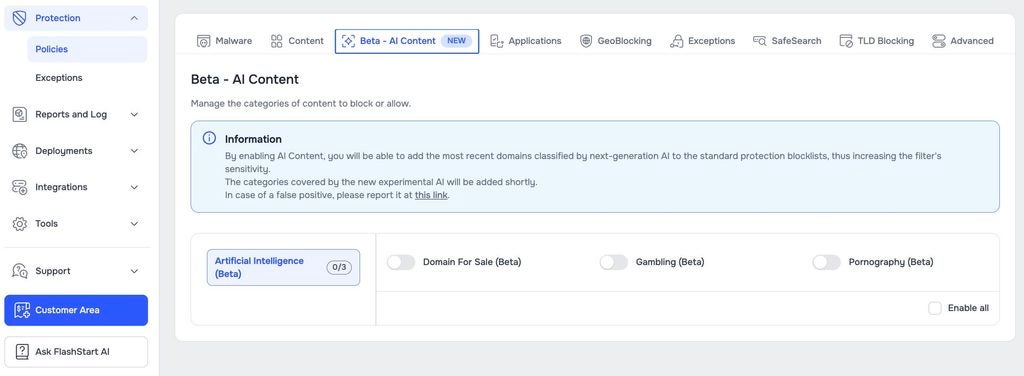Select Policies in the sidebar
This screenshot has width=1024, height=376.
(87, 49)
